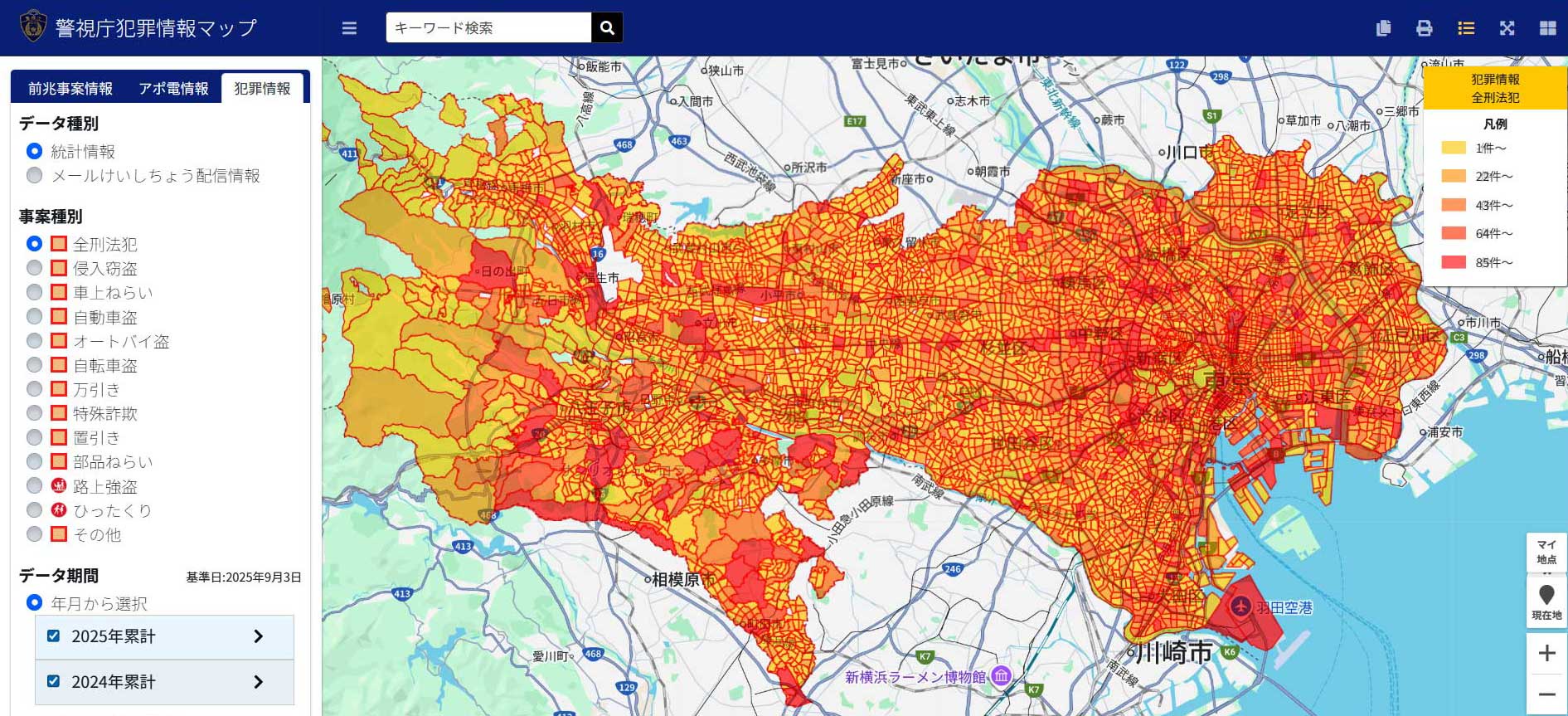Image resolution: width=1568 pixels, height=716 pixels.
Task: Switch to the アポ電情報 tab
Action: coord(173,89)
